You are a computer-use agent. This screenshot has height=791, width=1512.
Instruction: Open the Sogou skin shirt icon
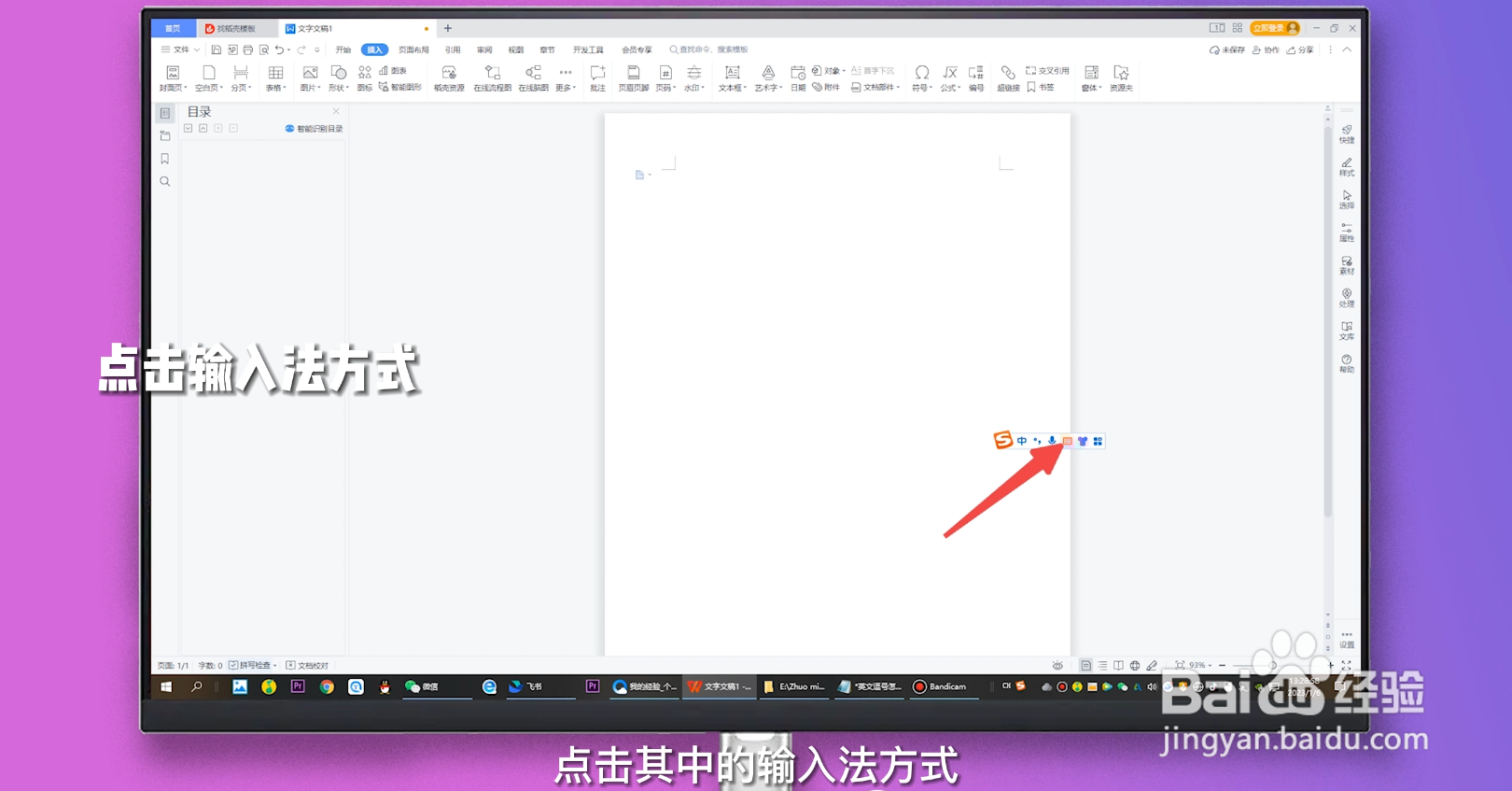tap(1083, 441)
